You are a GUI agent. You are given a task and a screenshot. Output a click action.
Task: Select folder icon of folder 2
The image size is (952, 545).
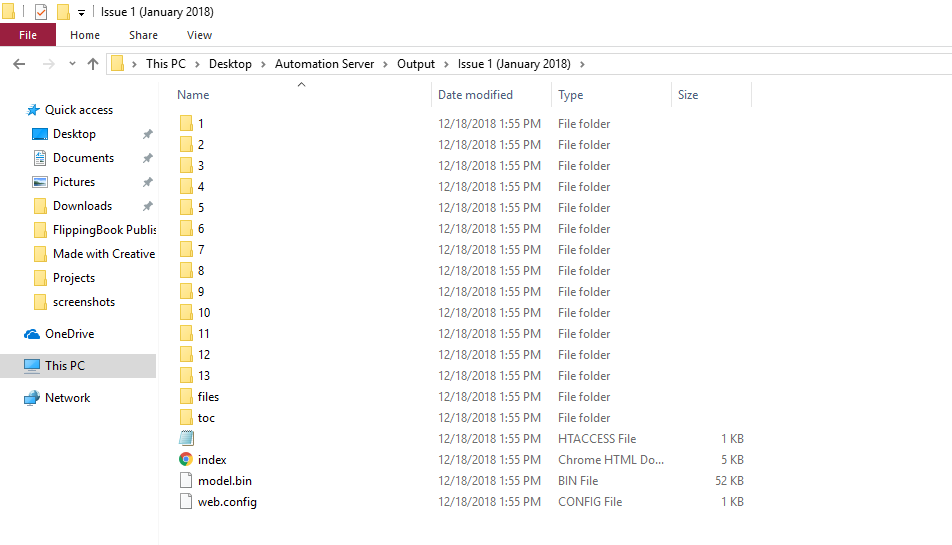[x=186, y=144]
